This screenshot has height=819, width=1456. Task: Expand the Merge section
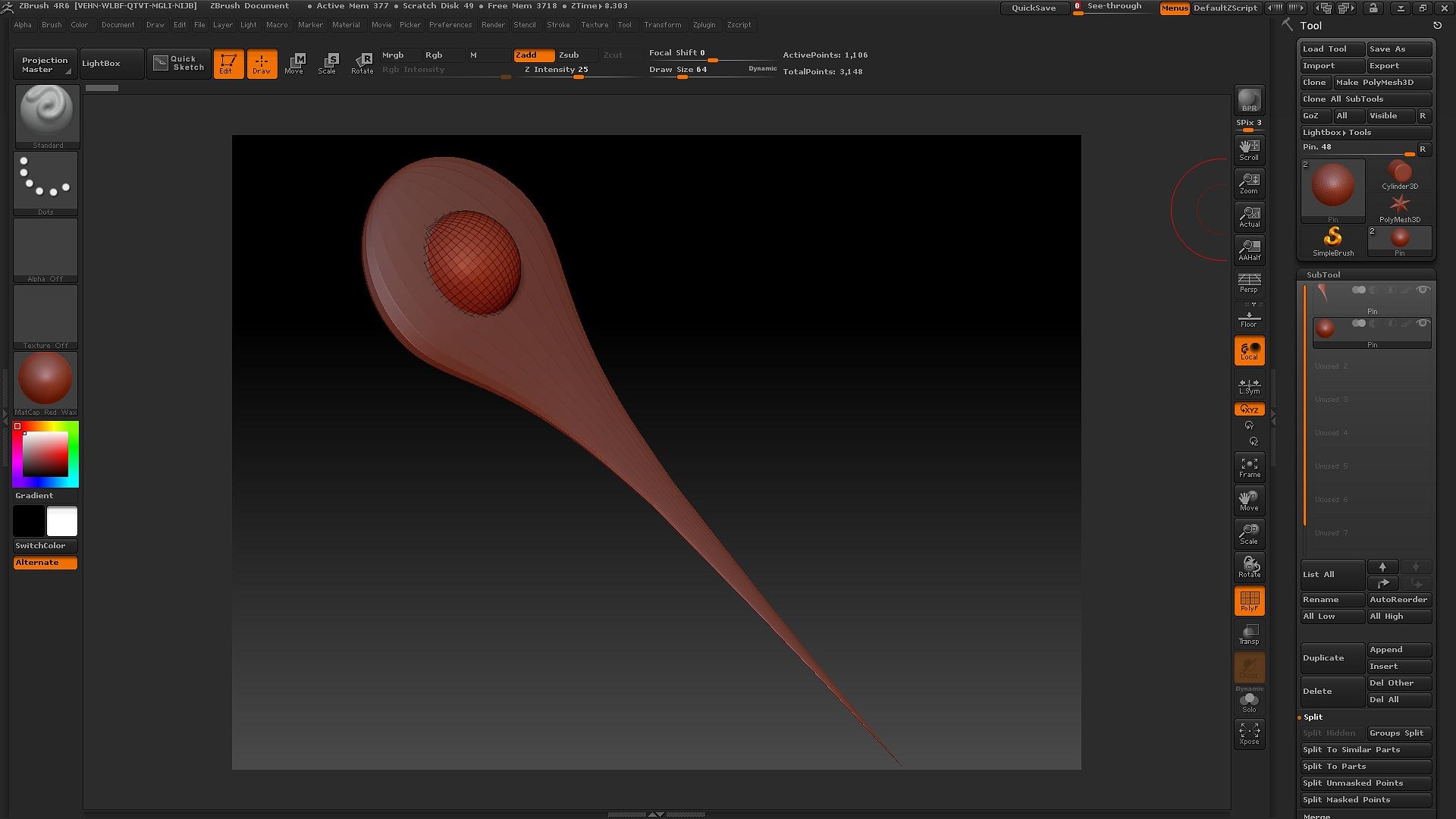[x=1316, y=815]
